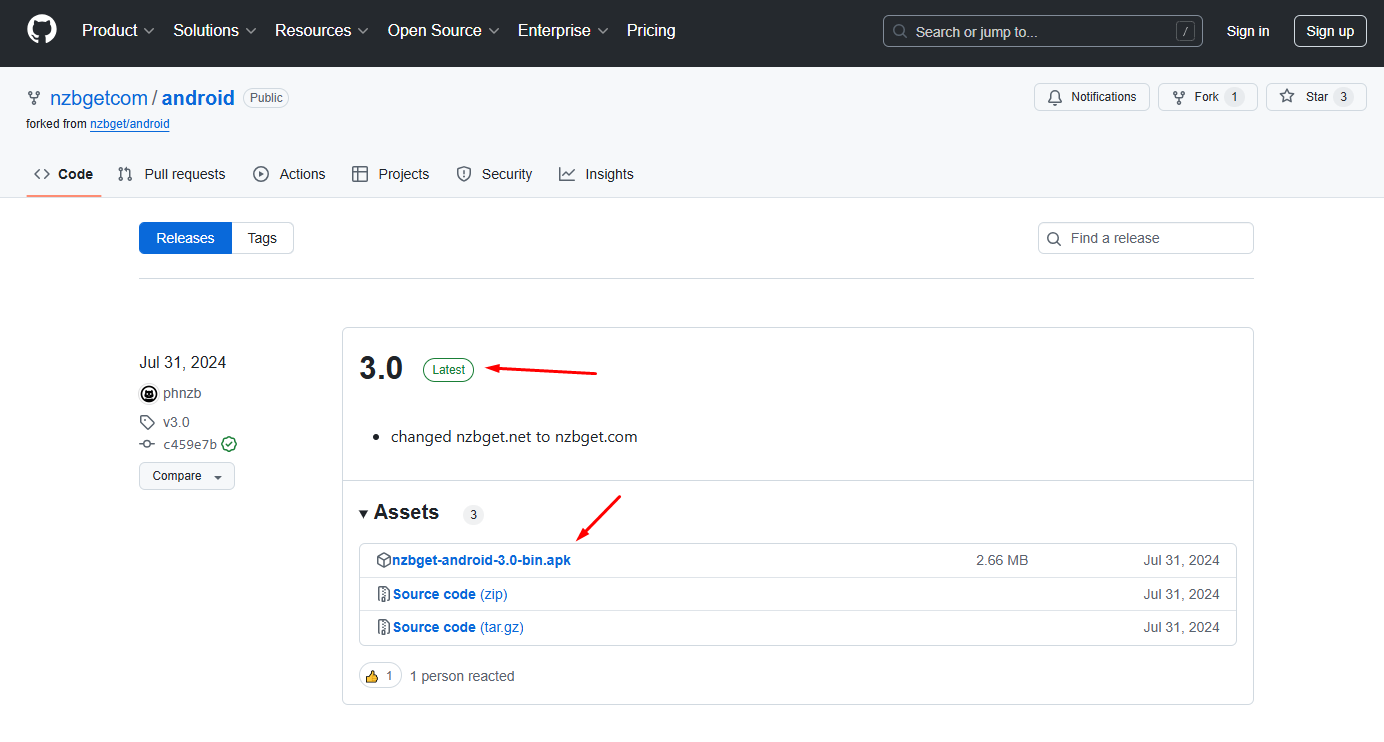
Task: Open the Pull requests tab
Action: tap(172, 174)
